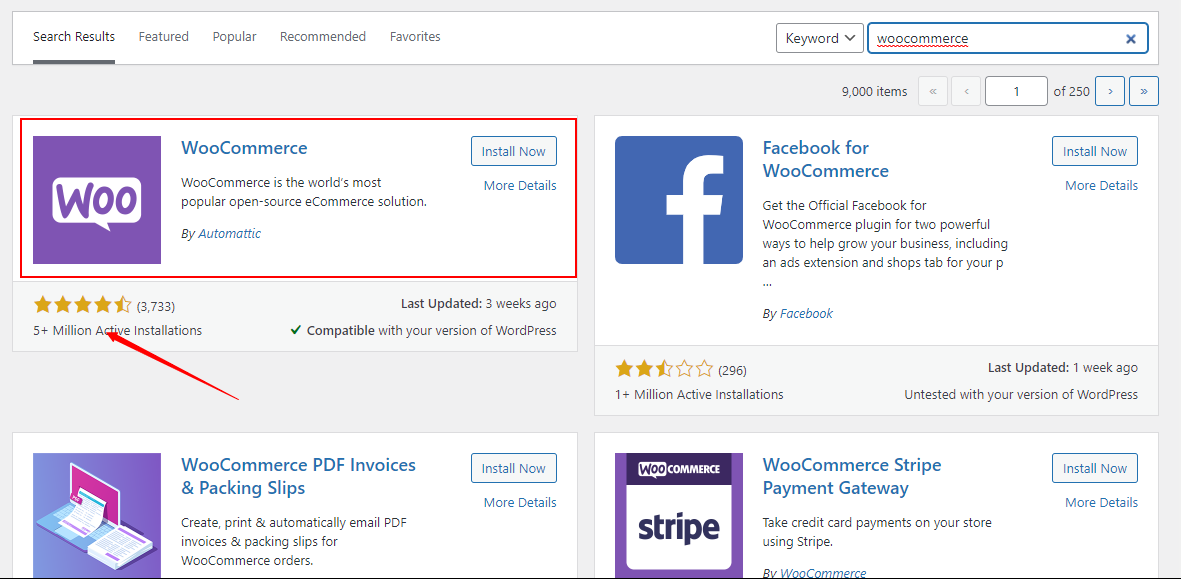Screen dimensions: 1181x579
Task: Click the PDF Invoices plugin illustration icon
Action: click(x=97, y=516)
